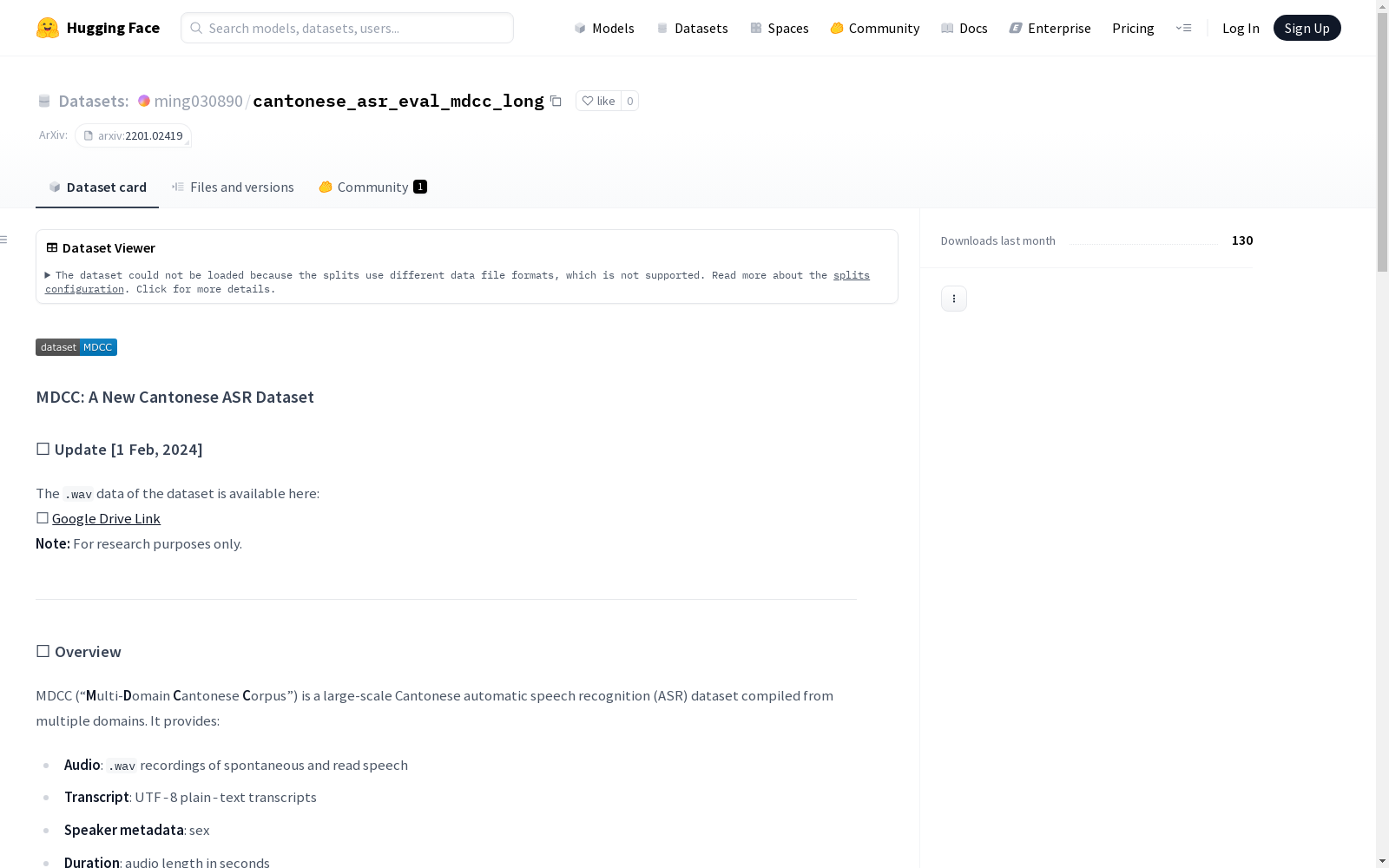Open the arxiv 2201.02419 tag
Screen dimensions: 1389x868
(x=133, y=135)
